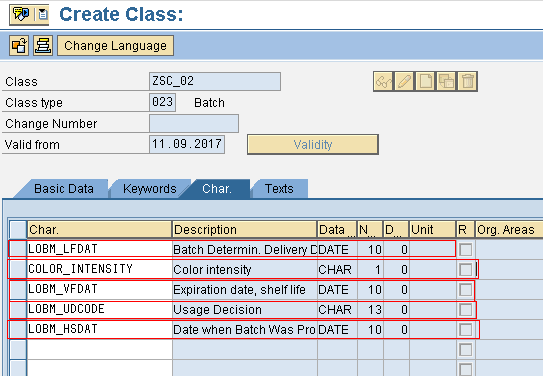The image size is (543, 376).
Task: Click the Other Object icon in application toolbar
Action: 19,45
